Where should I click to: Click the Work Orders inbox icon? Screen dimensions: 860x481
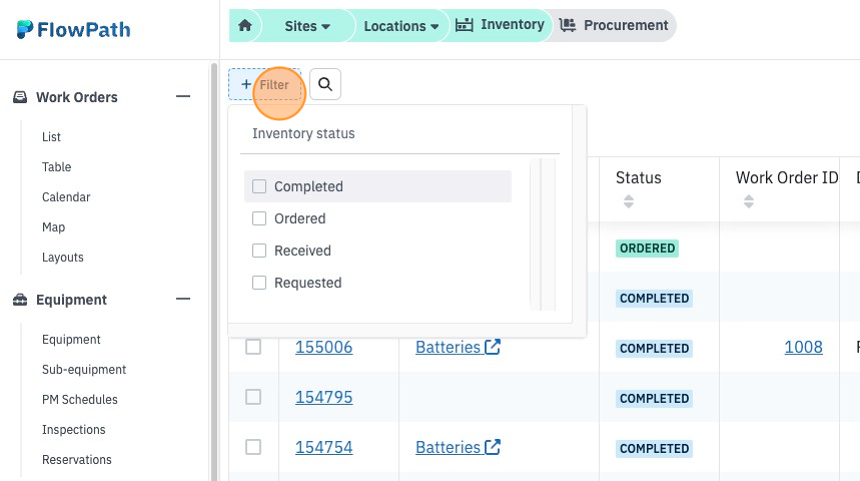coord(20,97)
